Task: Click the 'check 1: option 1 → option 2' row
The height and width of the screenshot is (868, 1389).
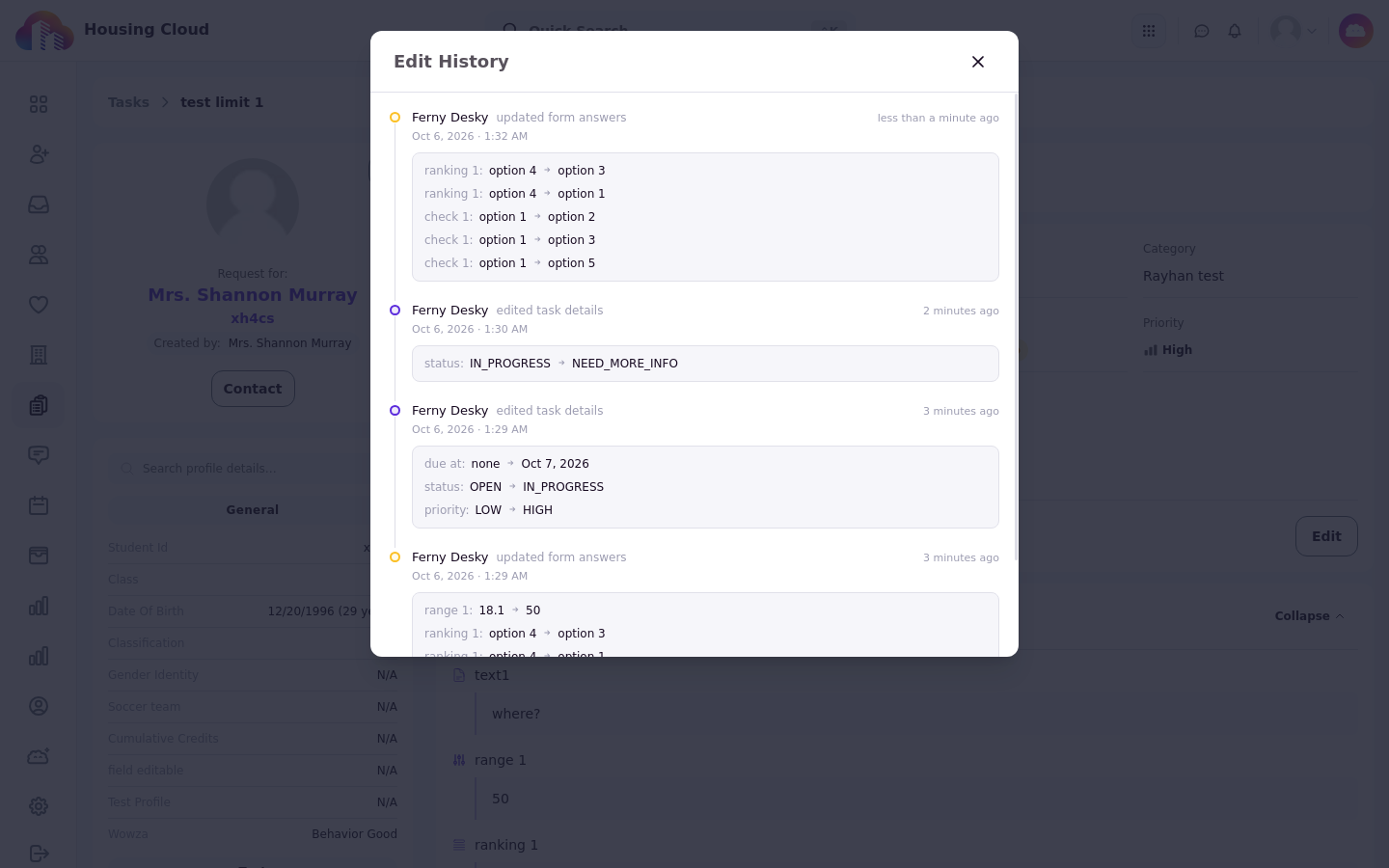Action: click(x=705, y=217)
